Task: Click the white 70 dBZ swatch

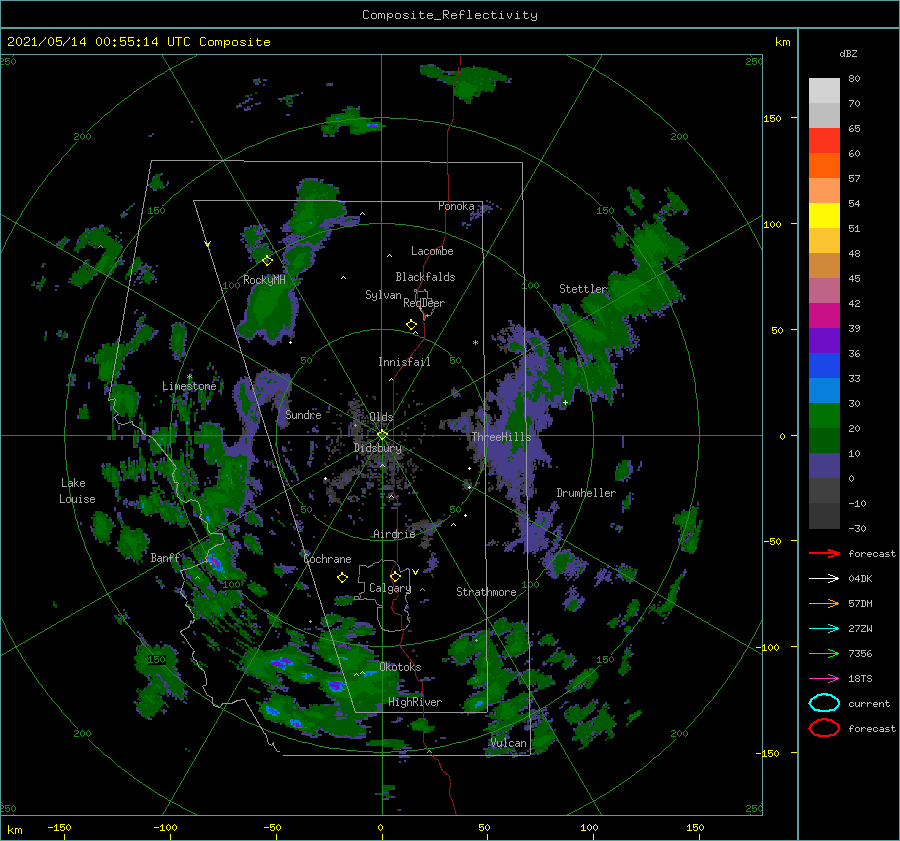Action: coord(824,91)
